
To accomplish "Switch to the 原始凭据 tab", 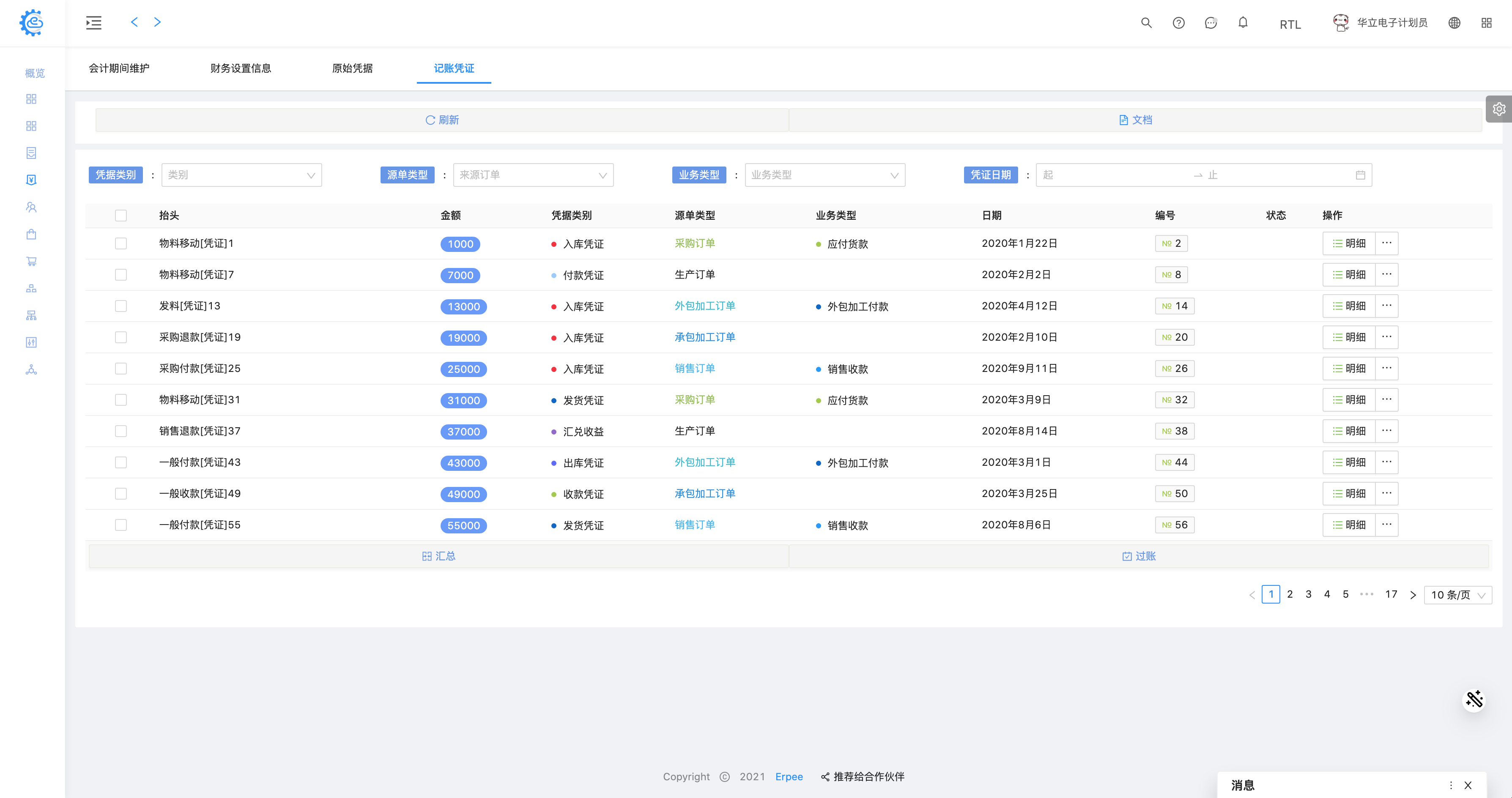I will pyautogui.click(x=352, y=68).
